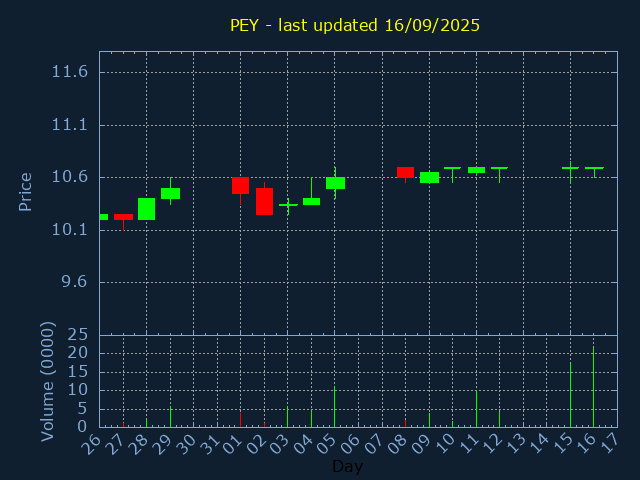This screenshot has width=640, height=480.
Task: Click the day 06 x-axis label
Action: 351,444
